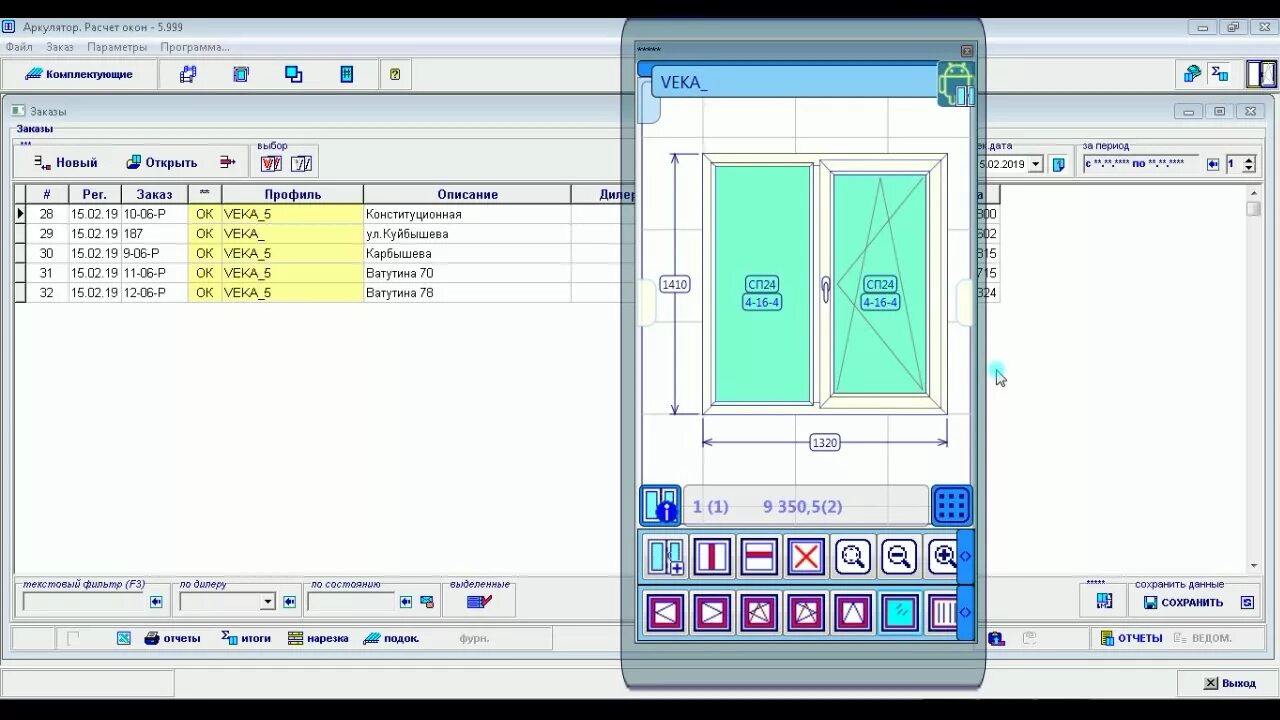
Task: Click the period stepper arrows
Action: (x=1248, y=164)
